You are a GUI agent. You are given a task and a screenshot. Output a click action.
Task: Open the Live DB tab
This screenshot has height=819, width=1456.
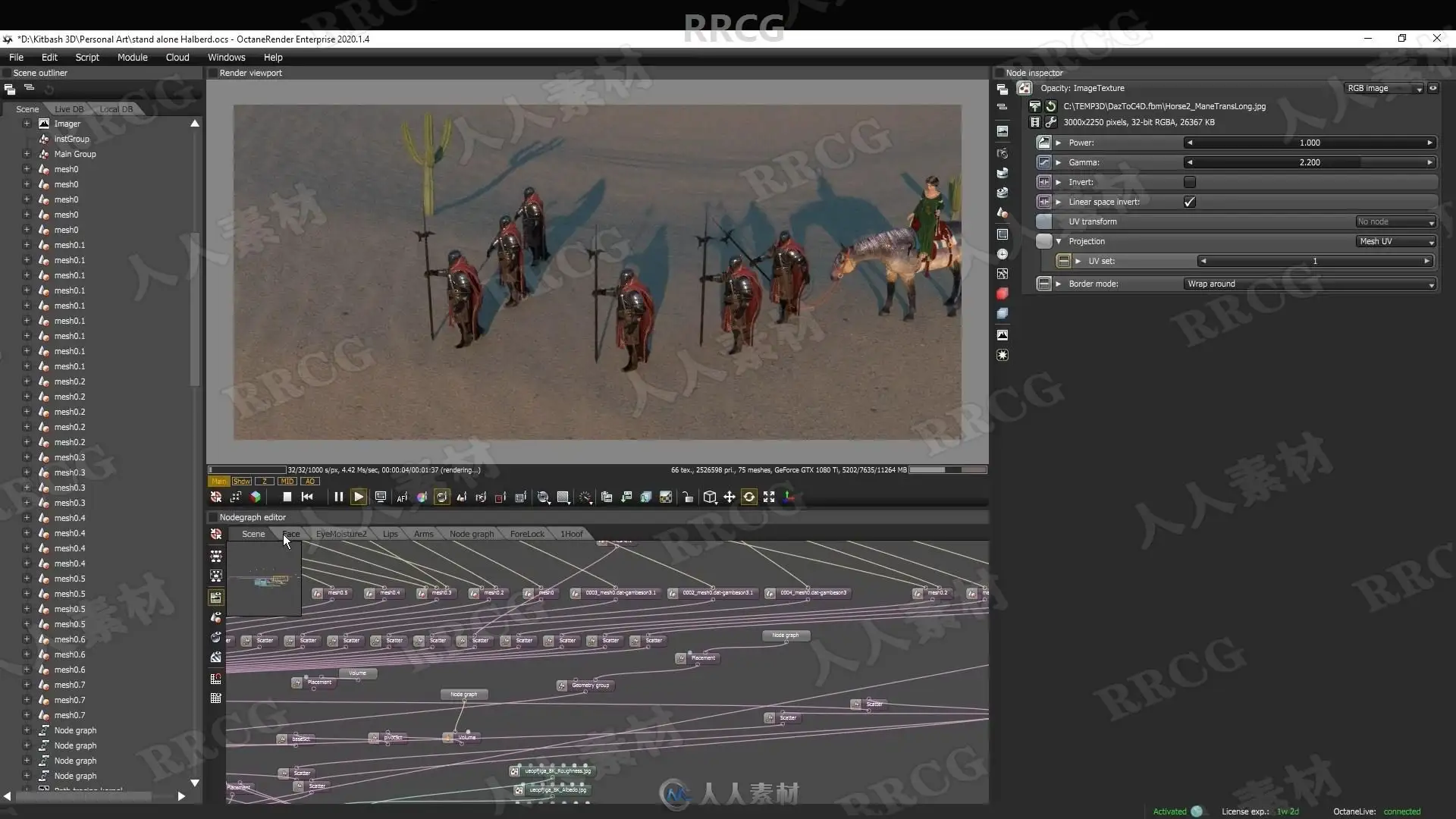click(69, 109)
